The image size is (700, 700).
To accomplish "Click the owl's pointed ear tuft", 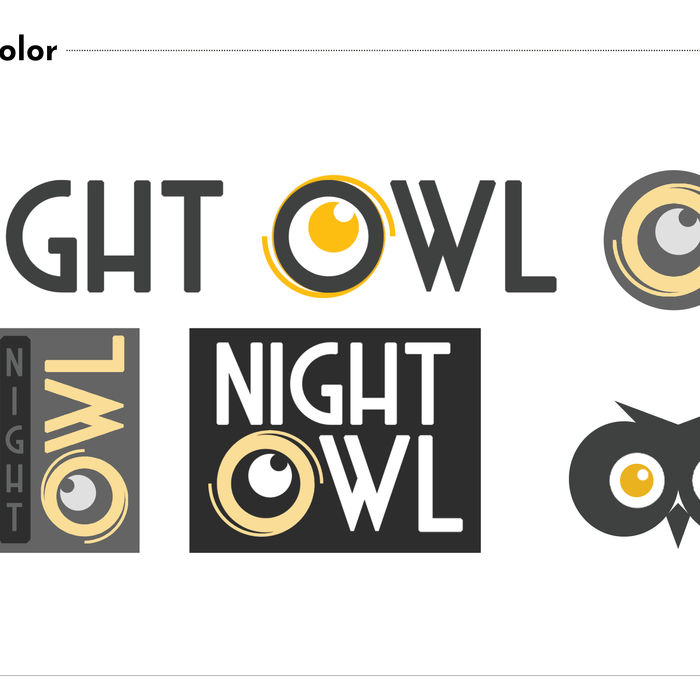I will (x=632, y=412).
